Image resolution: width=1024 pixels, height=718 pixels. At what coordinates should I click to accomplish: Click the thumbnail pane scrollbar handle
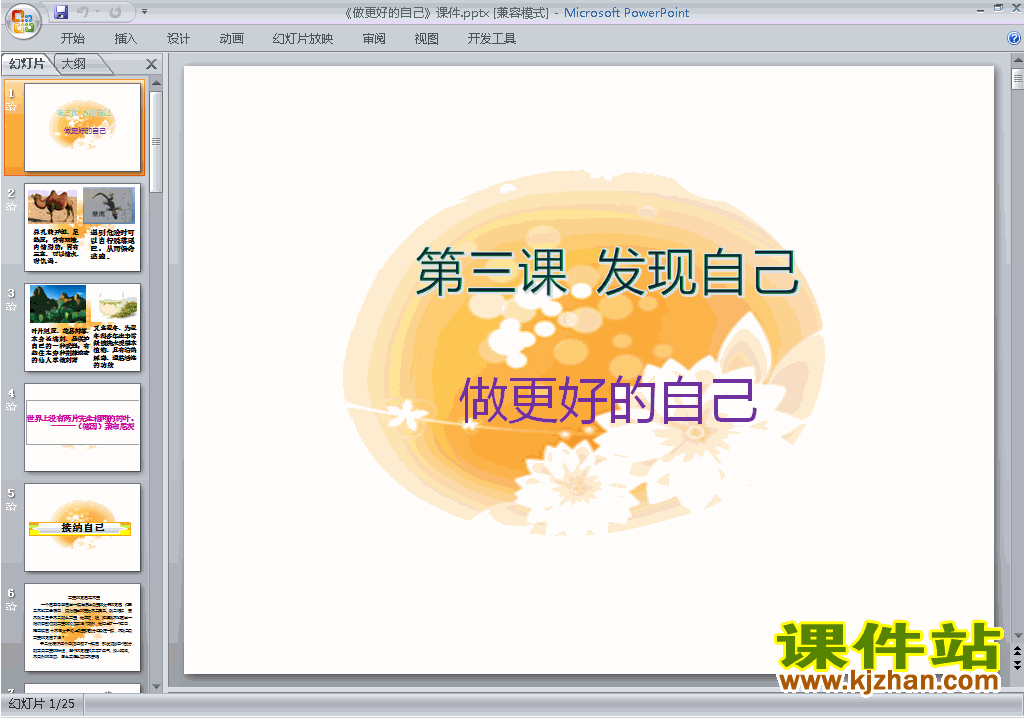point(156,141)
